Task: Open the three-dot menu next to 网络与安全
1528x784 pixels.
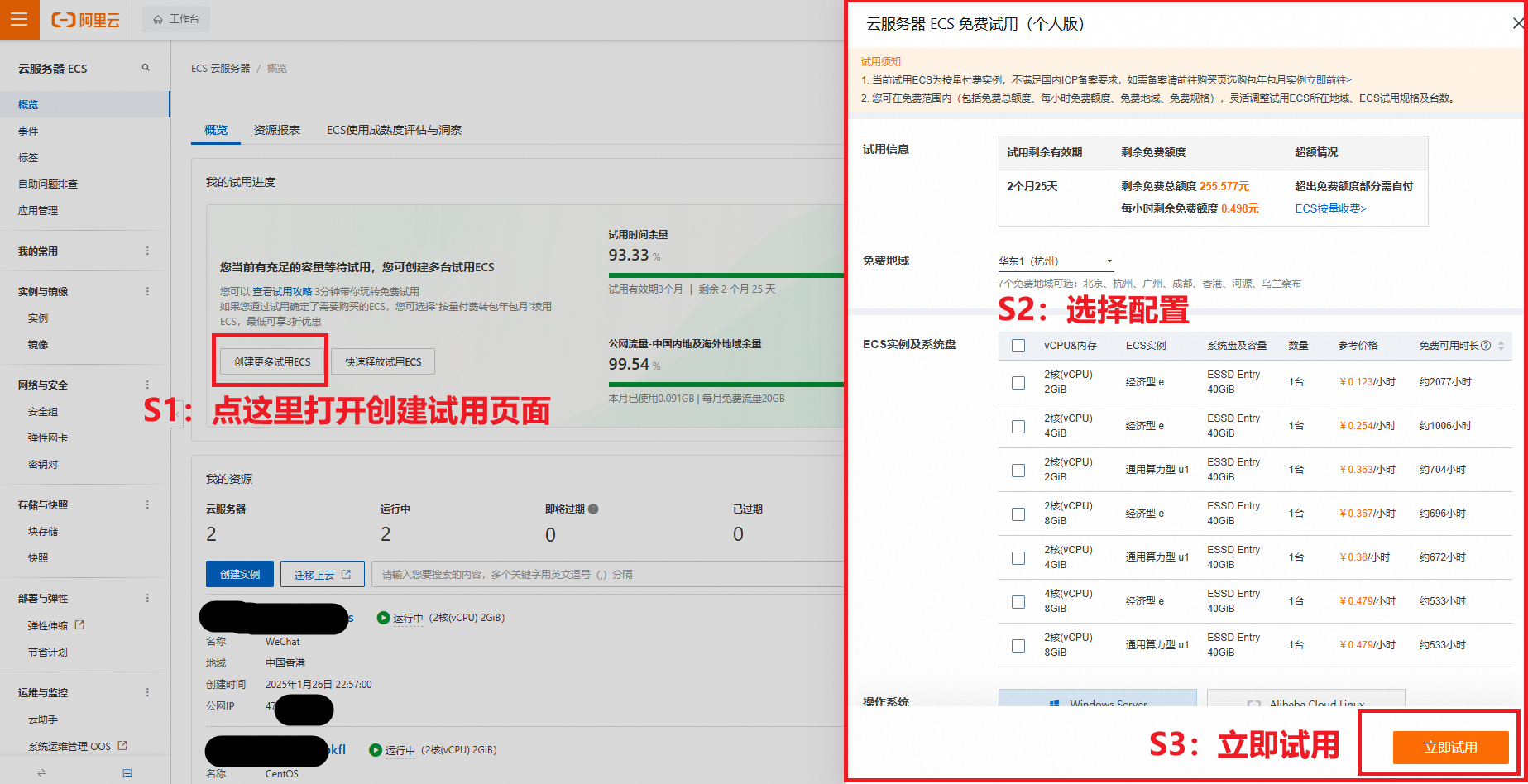Action: click(148, 385)
